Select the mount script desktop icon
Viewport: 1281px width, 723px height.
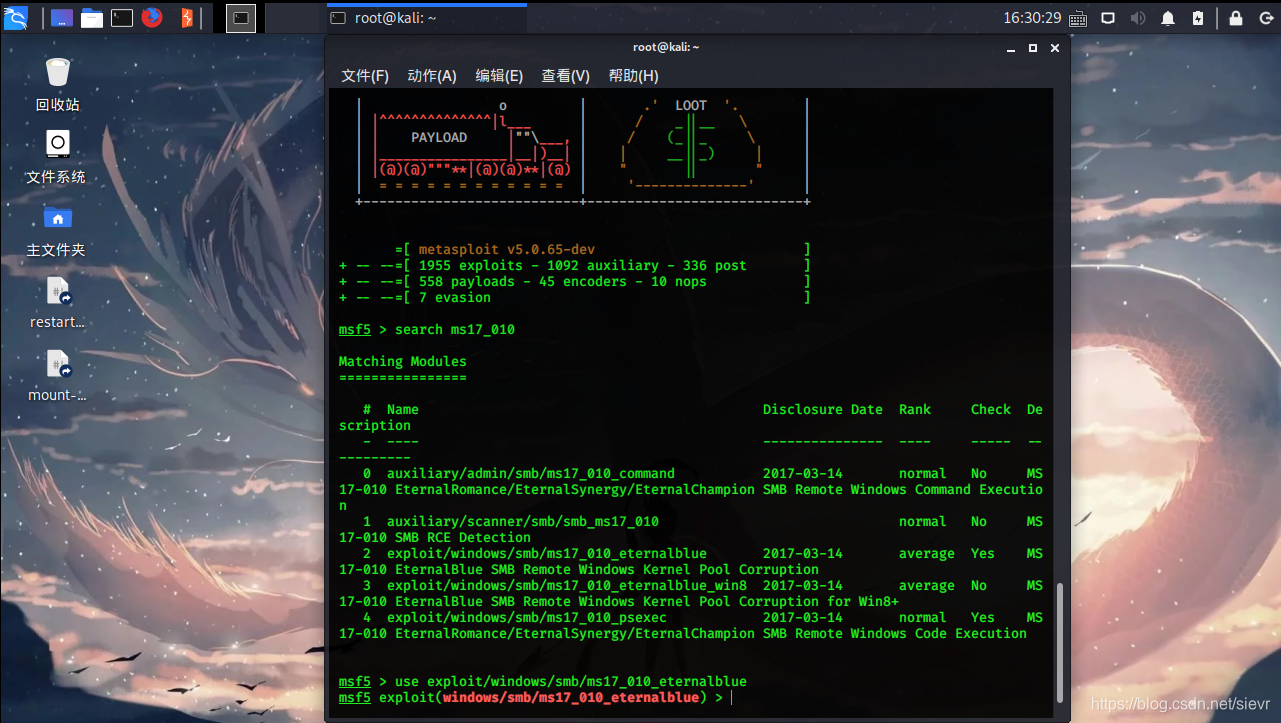[57, 377]
